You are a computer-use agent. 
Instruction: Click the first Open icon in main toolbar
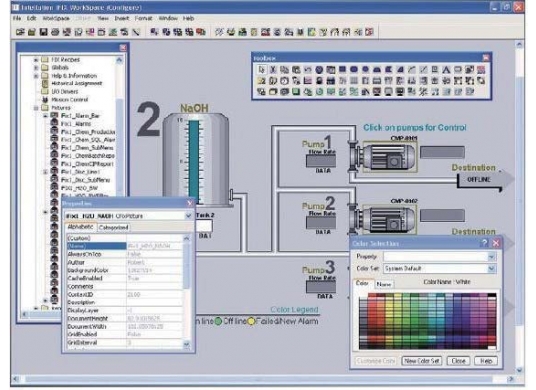pos(20,32)
